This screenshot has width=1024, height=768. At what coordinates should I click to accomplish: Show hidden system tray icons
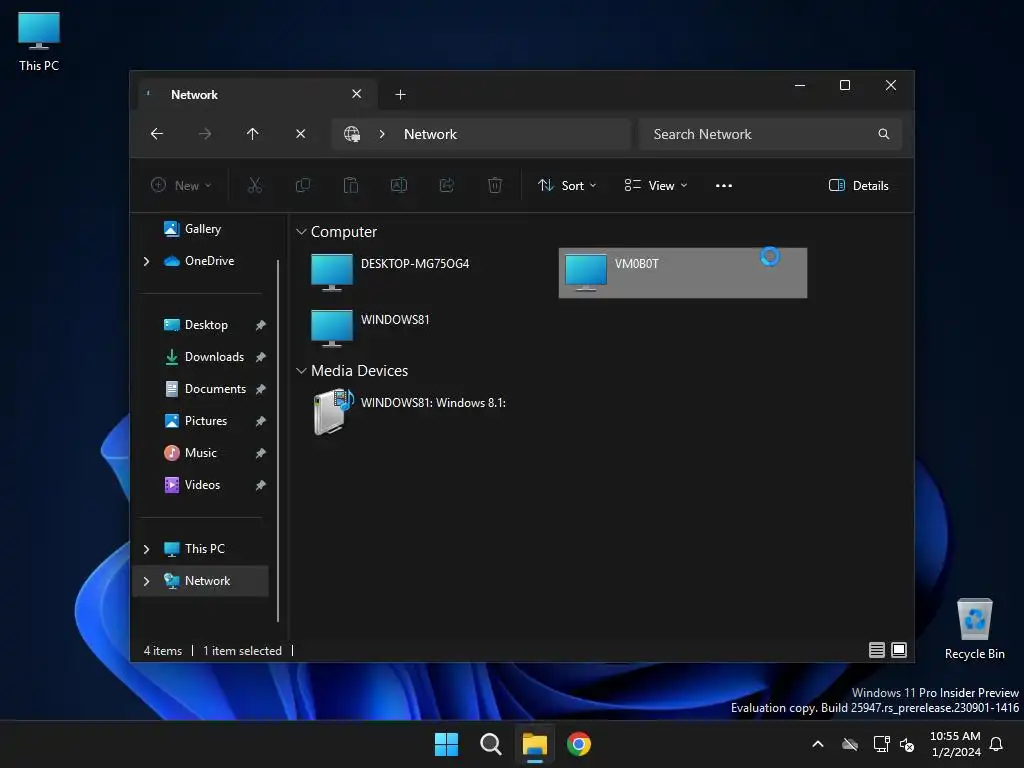[x=818, y=744]
